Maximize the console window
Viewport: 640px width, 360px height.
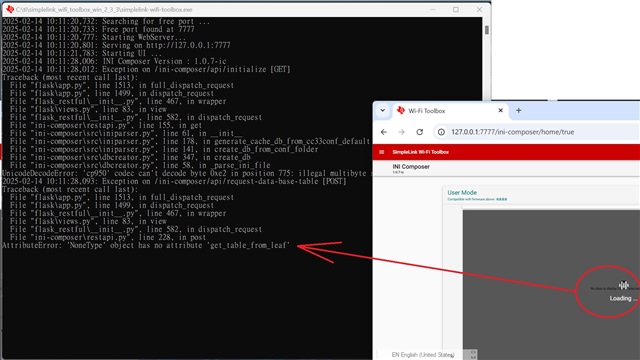click(x=456, y=9)
